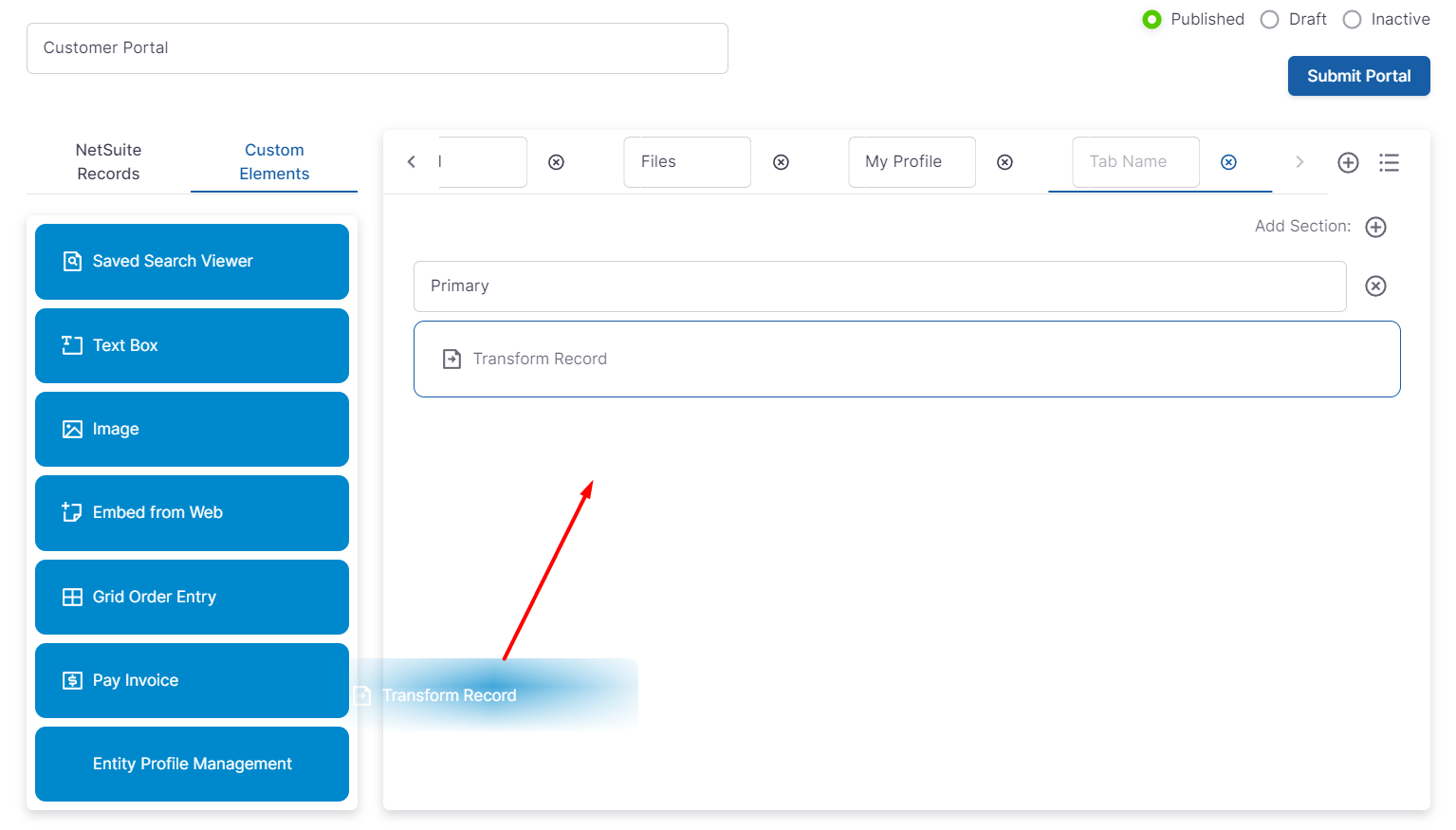This screenshot has width=1456, height=830.
Task: Click the Customer Portal name field
Action: pos(377,48)
